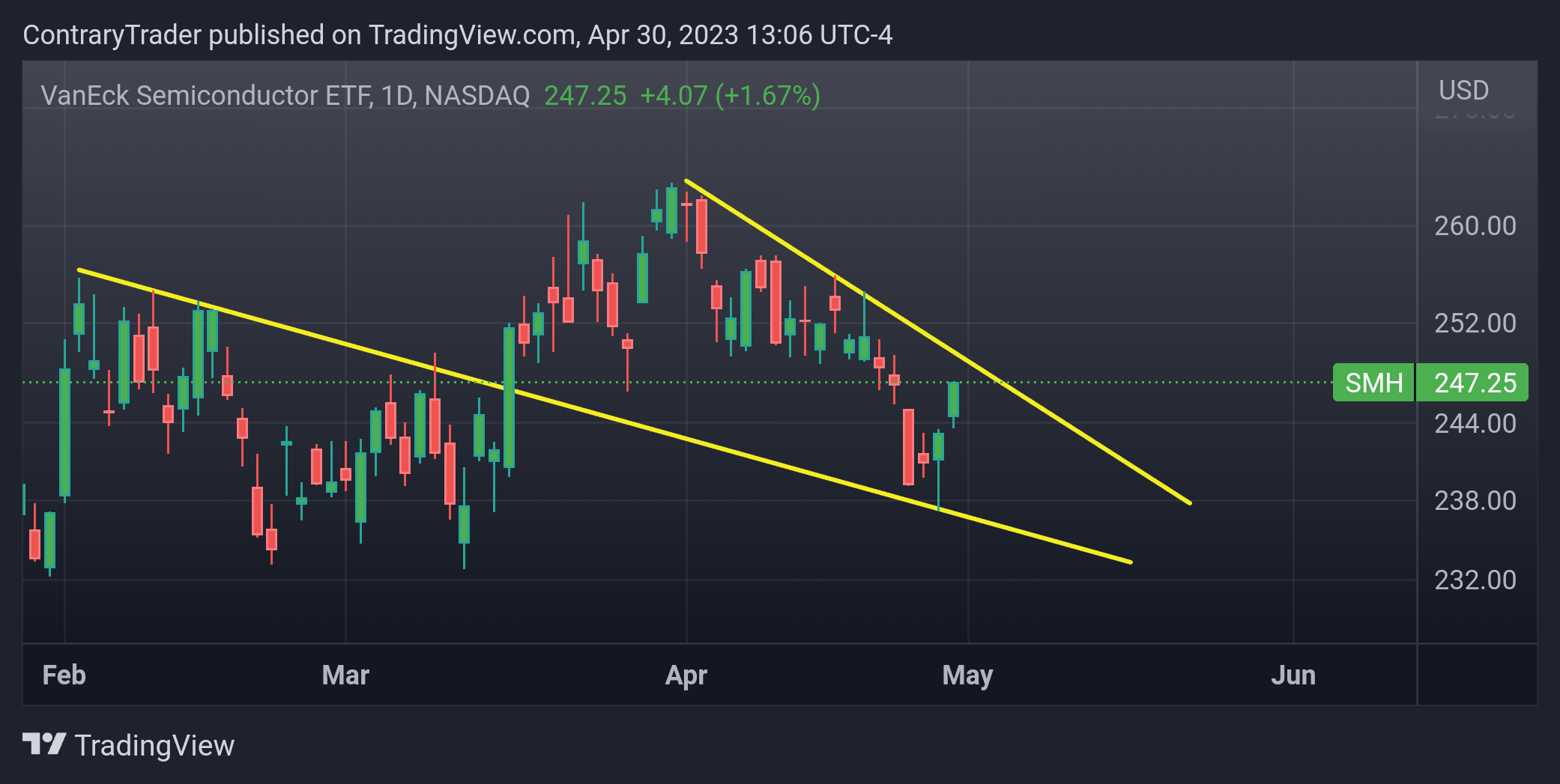Select the upper yellow trendline from April

[937, 341]
